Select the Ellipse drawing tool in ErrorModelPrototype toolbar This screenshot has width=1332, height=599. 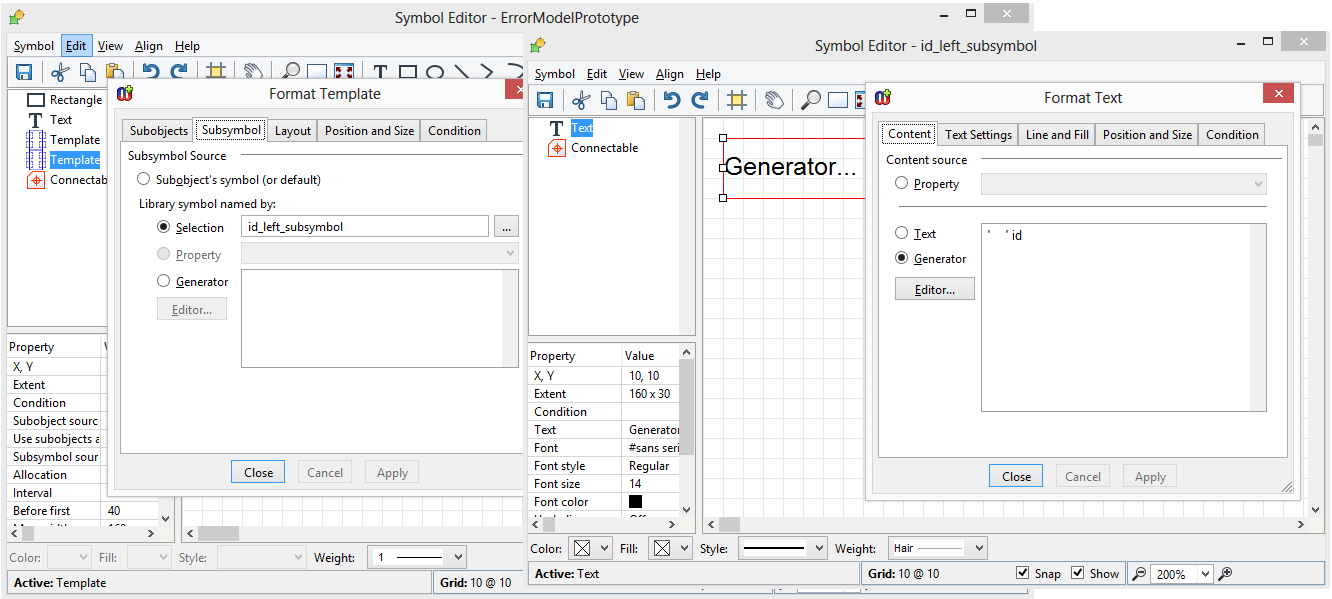click(x=435, y=73)
